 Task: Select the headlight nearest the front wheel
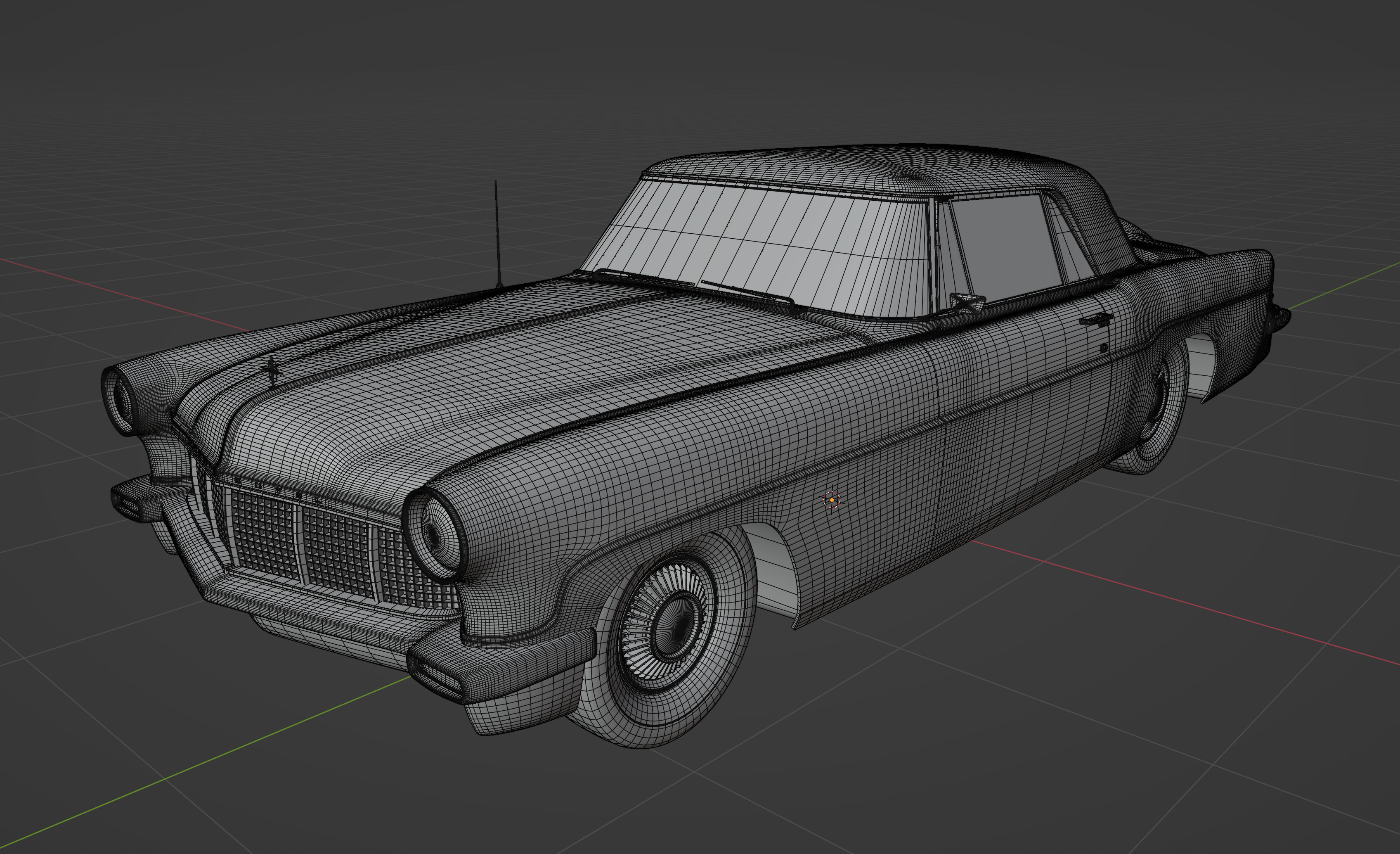tap(434, 534)
